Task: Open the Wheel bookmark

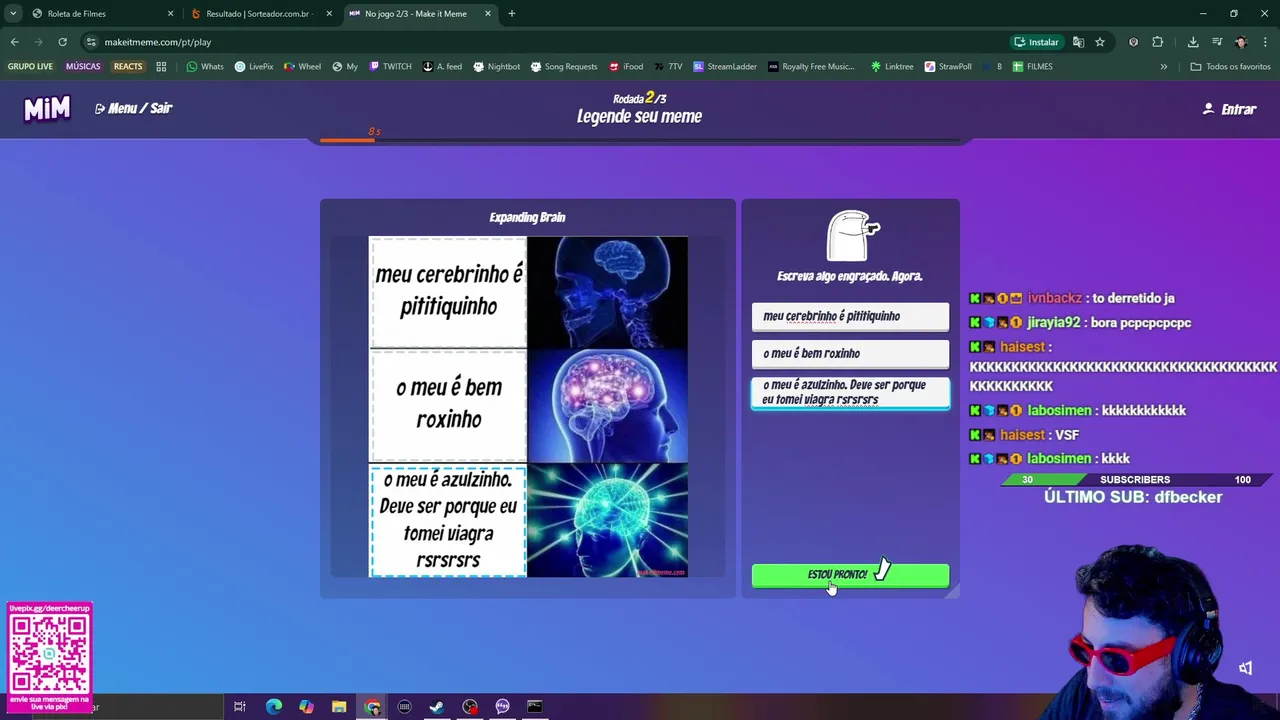Action: pyautogui.click(x=302, y=67)
